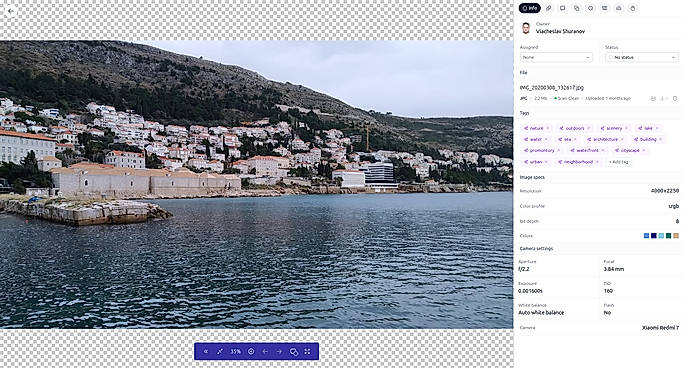The image size is (684, 368).
Task: Remove the promontory tag
Action: (559, 150)
